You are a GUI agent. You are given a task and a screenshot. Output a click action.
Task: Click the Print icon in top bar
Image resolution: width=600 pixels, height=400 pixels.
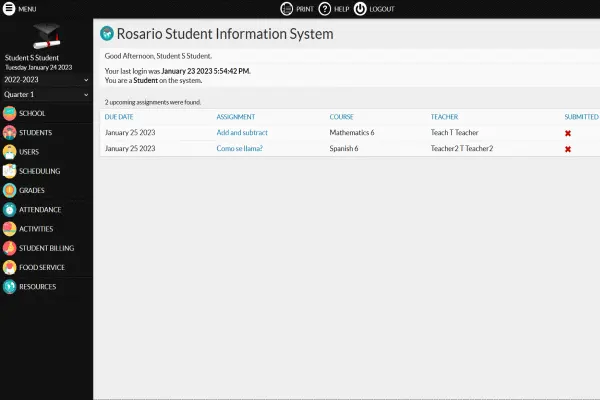tap(287, 8)
